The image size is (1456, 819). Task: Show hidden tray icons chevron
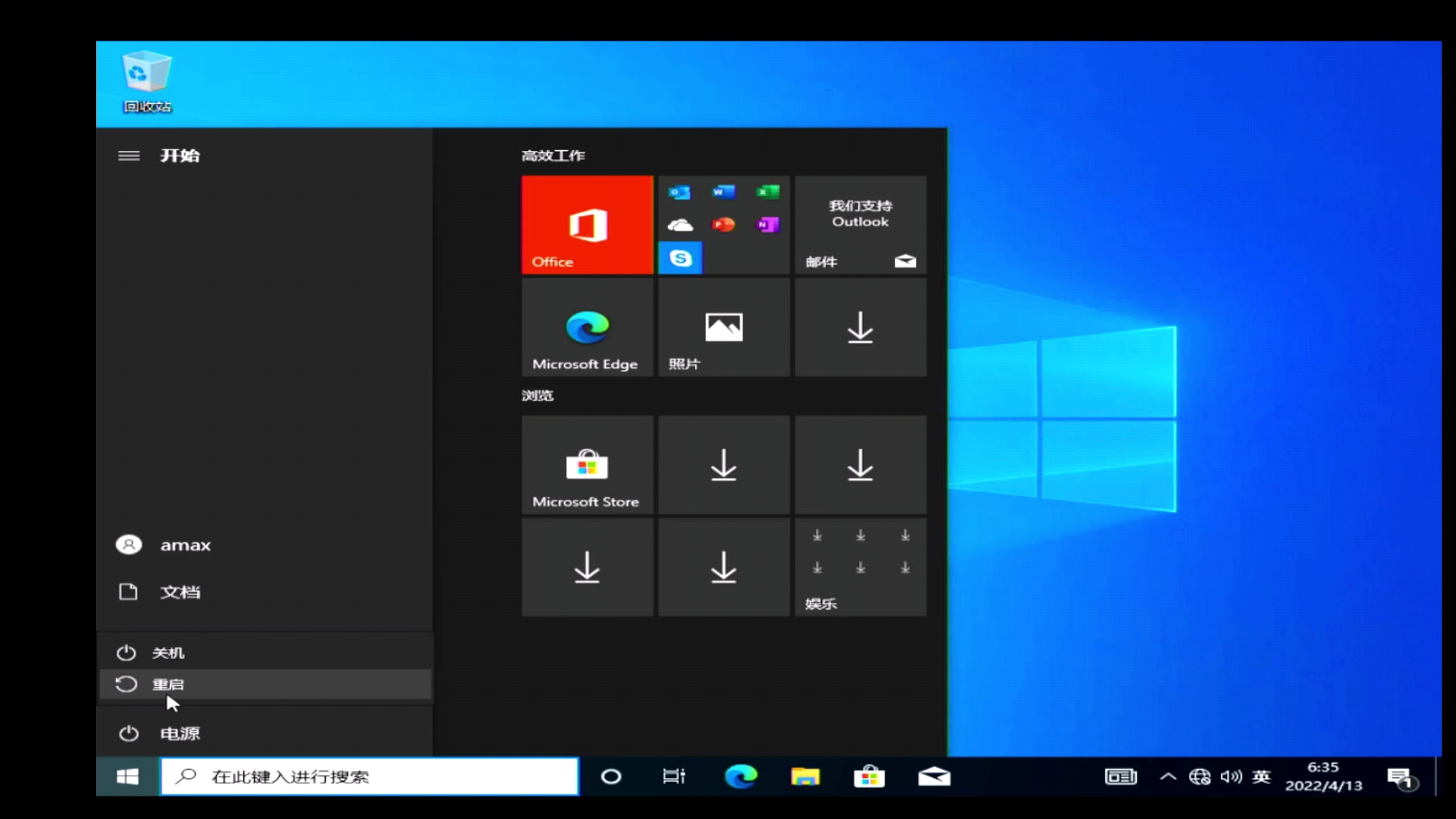click(1168, 777)
